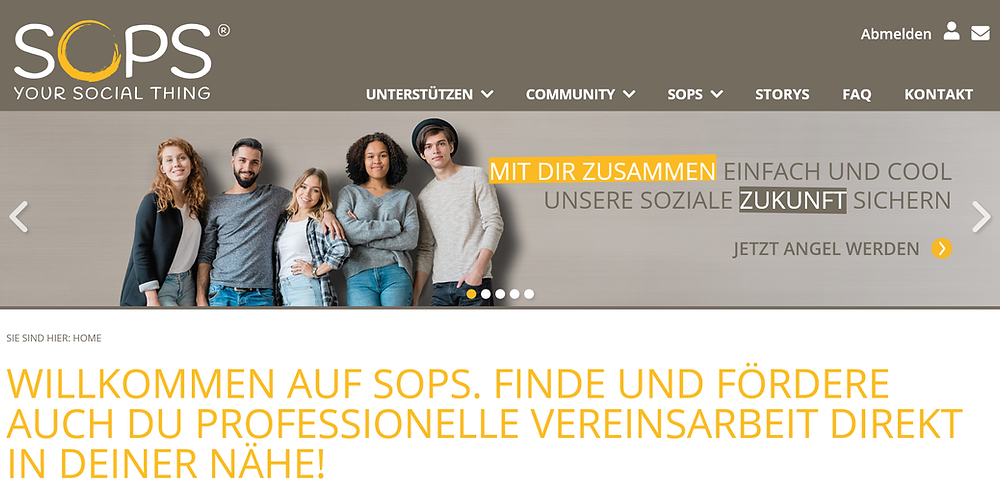Viewport: 1000px width, 484px height.
Task: Expand the Unterstützen dropdown menu
Action: [430, 94]
